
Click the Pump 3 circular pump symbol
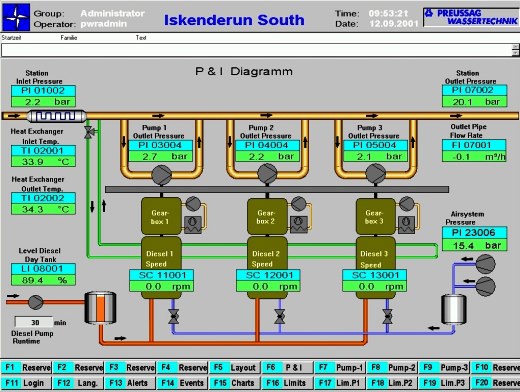click(x=376, y=174)
